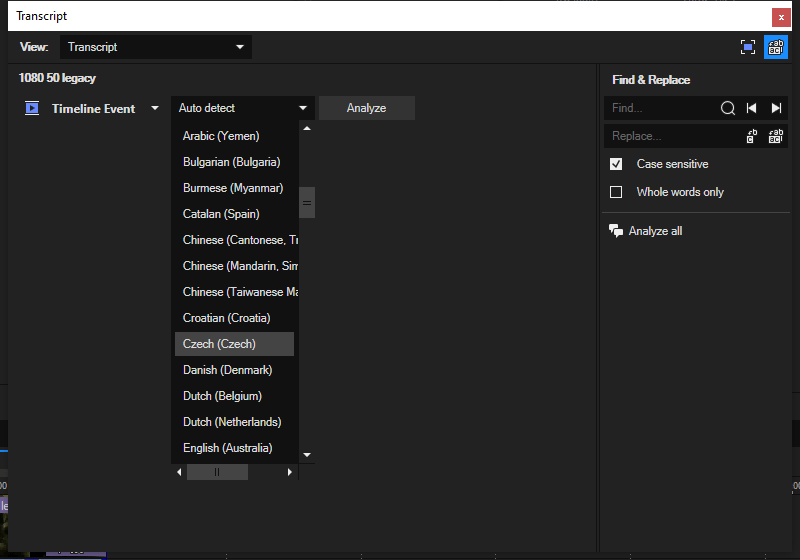Click the horizontal scrollbar thumb of language list
This screenshot has height=560, width=800.
click(x=217, y=472)
